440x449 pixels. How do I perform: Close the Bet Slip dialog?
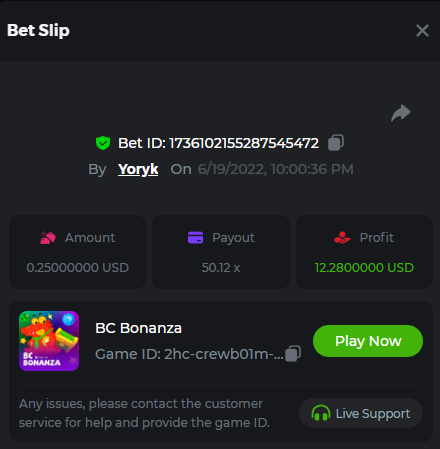coord(422,31)
